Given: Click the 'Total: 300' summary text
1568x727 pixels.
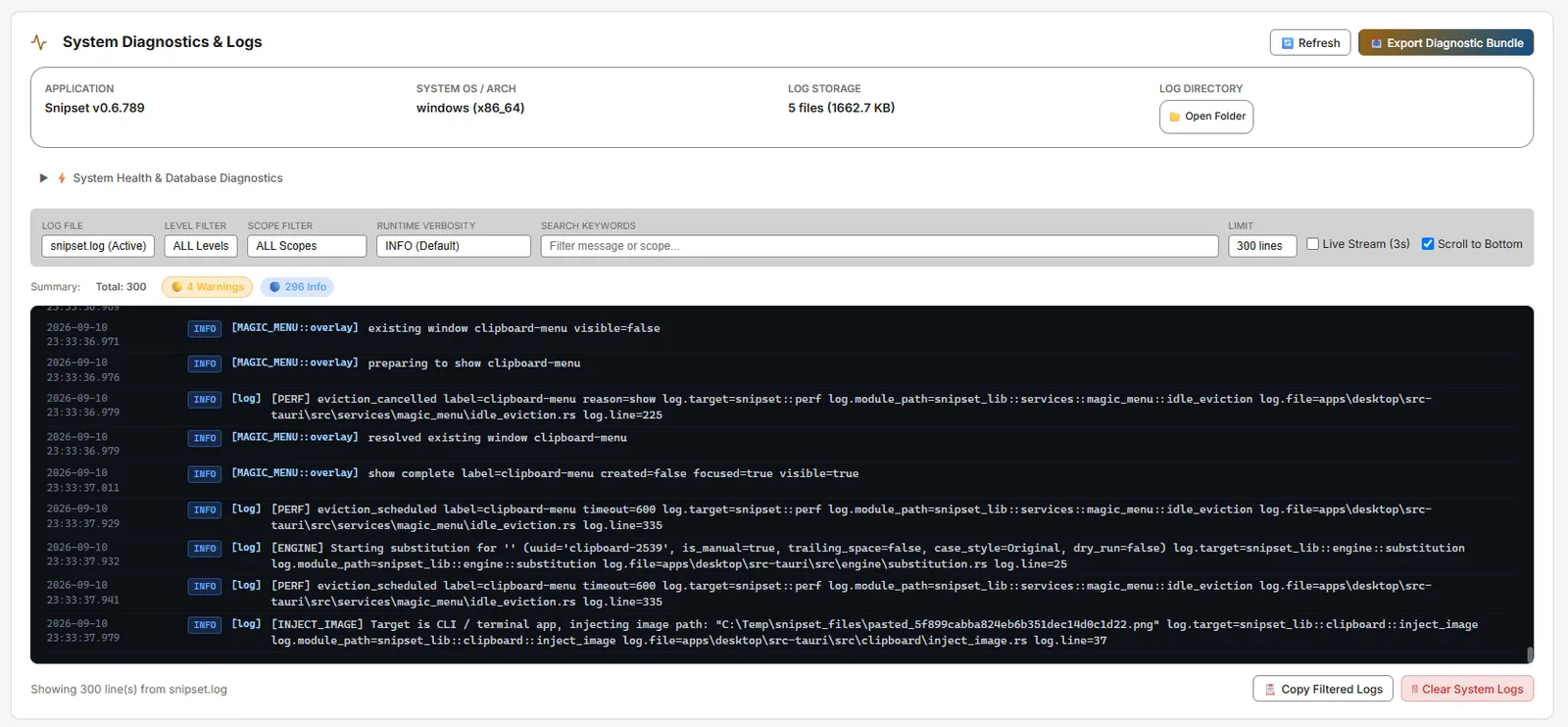Looking at the screenshot, I should tap(121, 287).
